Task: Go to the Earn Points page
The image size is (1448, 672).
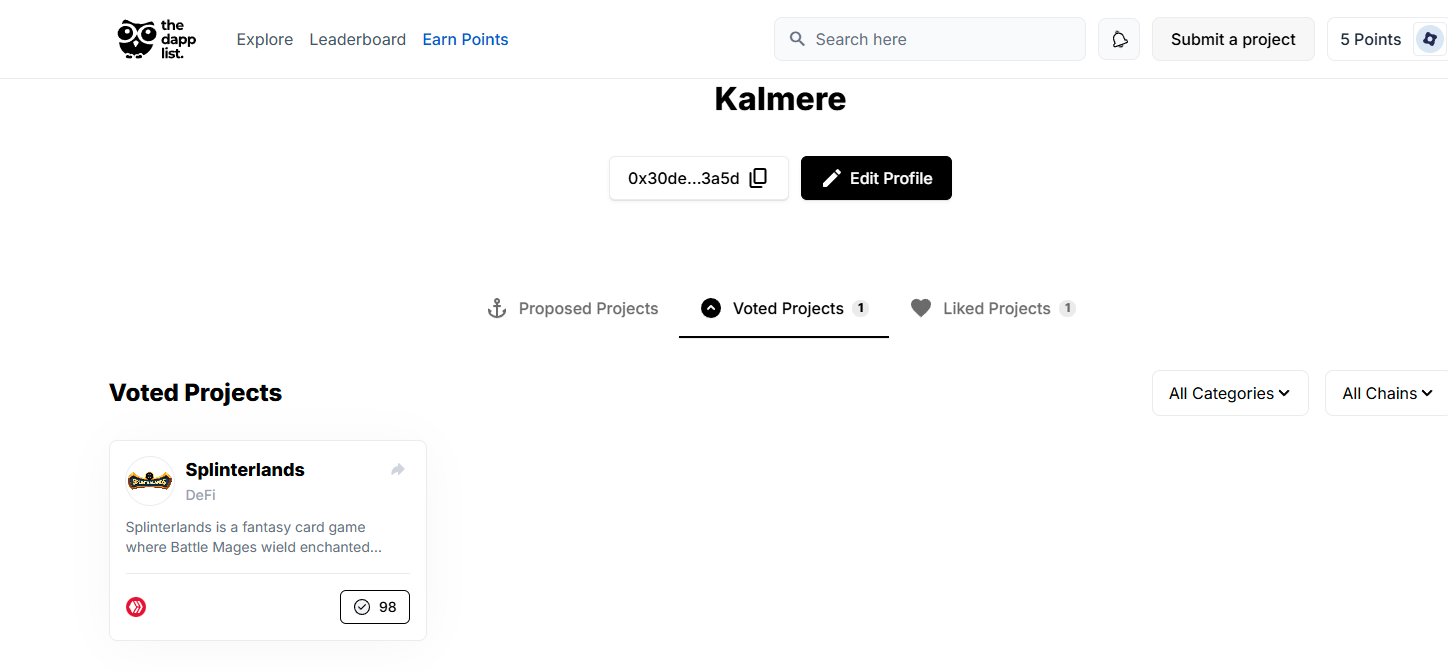Action: click(465, 39)
